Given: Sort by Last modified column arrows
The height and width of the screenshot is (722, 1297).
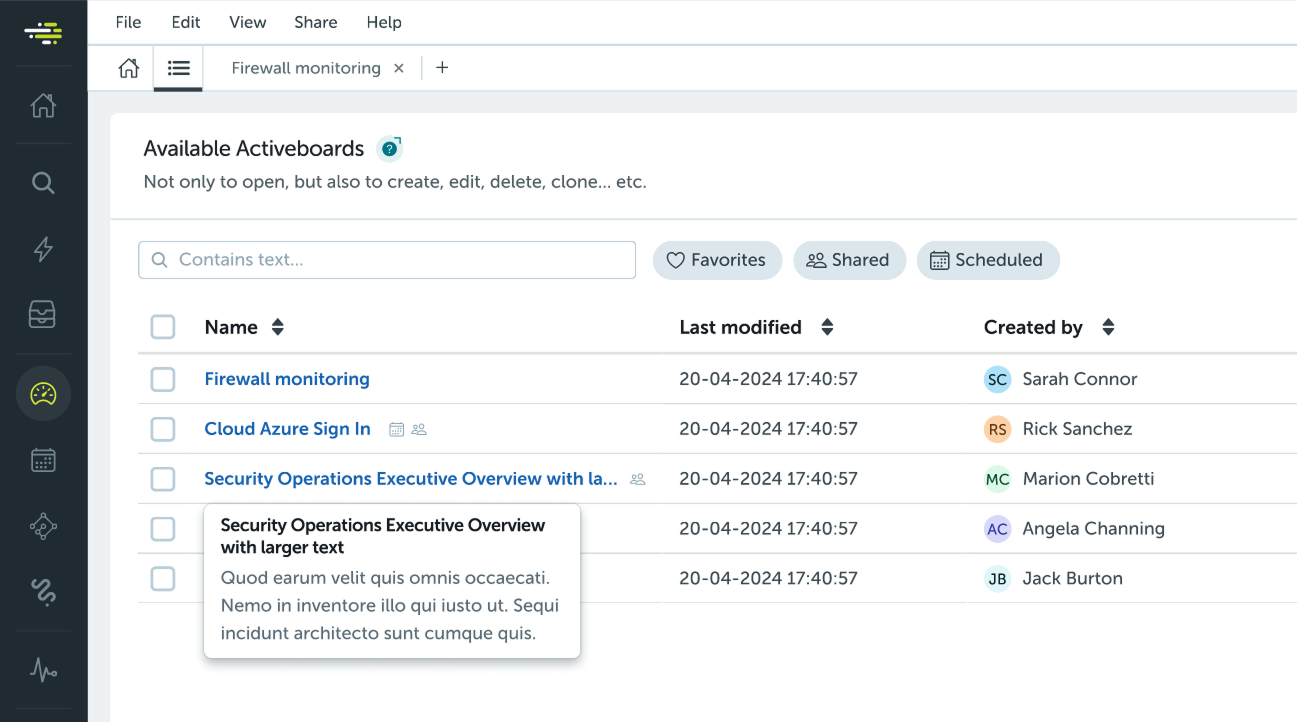Looking at the screenshot, I should click(827, 327).
